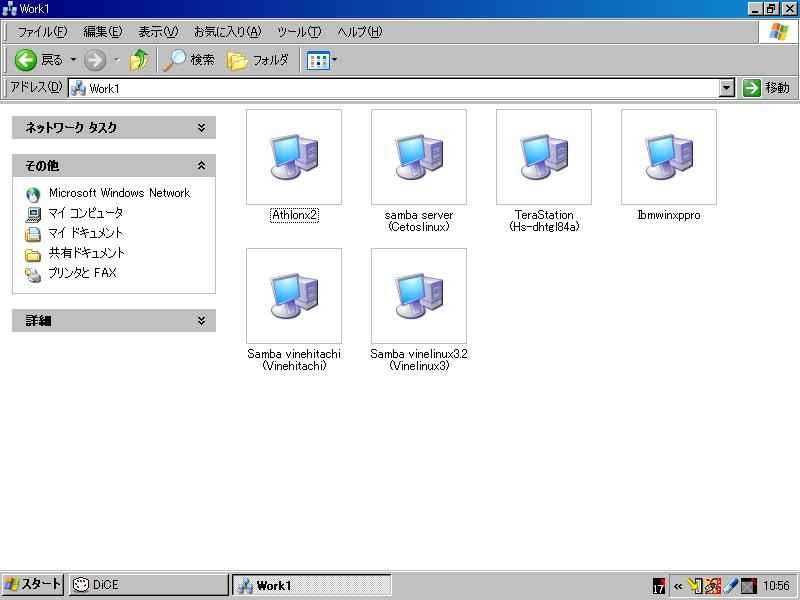
Task: Click the yellow tray icon after the chevron
Action: click(x=695, y=586)
